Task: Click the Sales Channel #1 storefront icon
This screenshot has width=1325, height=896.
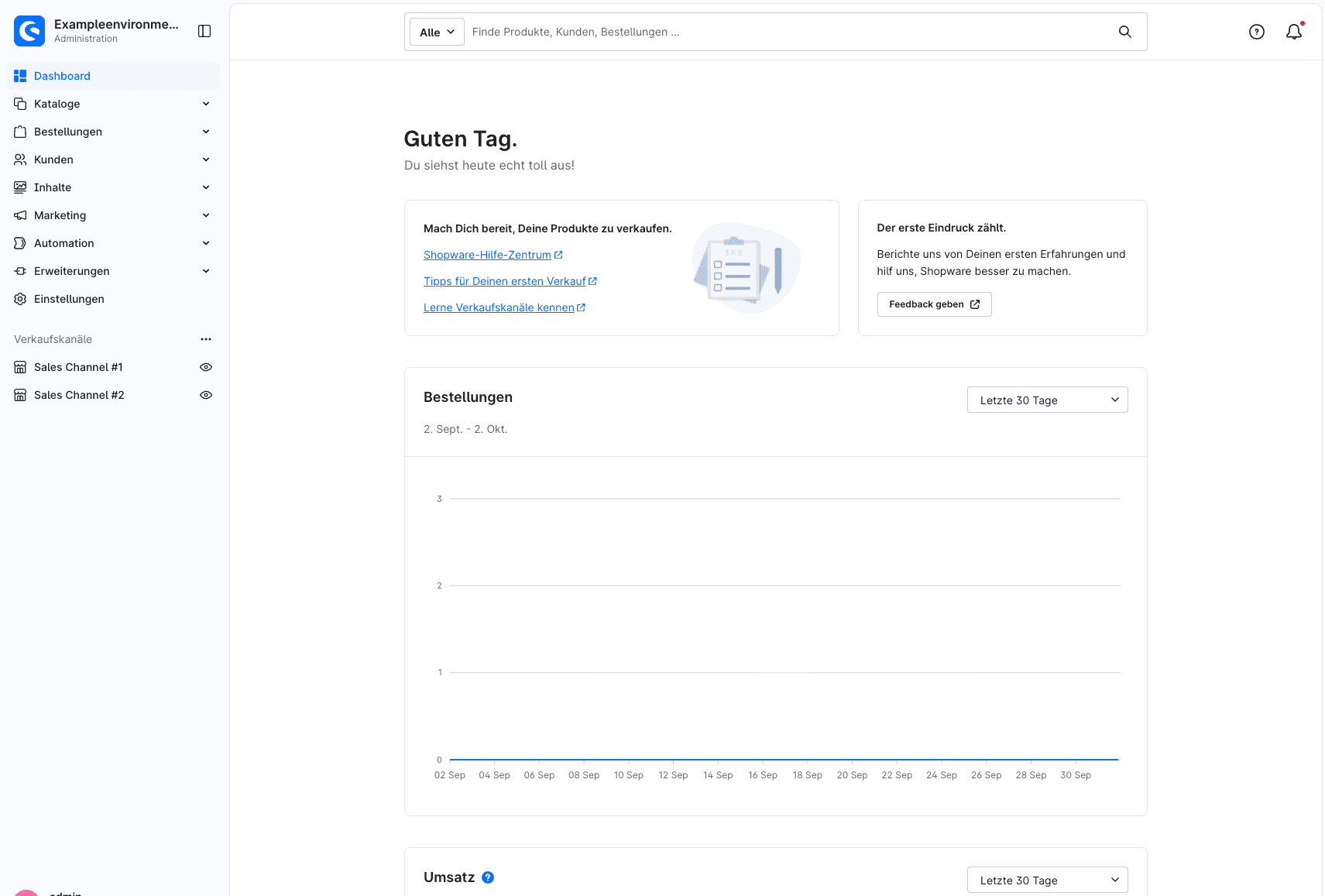Action: pos(20,367)
